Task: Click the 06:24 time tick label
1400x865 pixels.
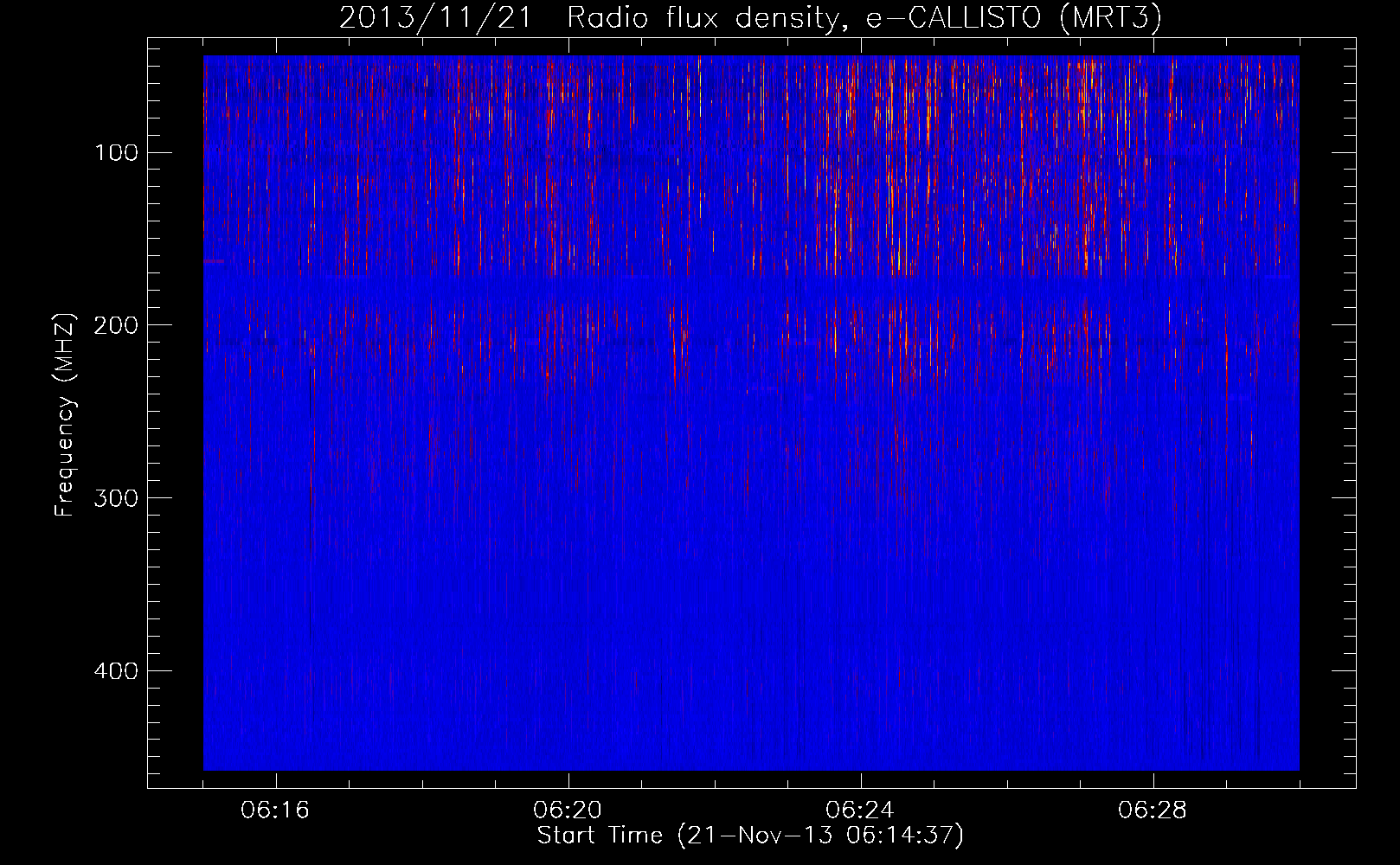Action: point(861,811)
